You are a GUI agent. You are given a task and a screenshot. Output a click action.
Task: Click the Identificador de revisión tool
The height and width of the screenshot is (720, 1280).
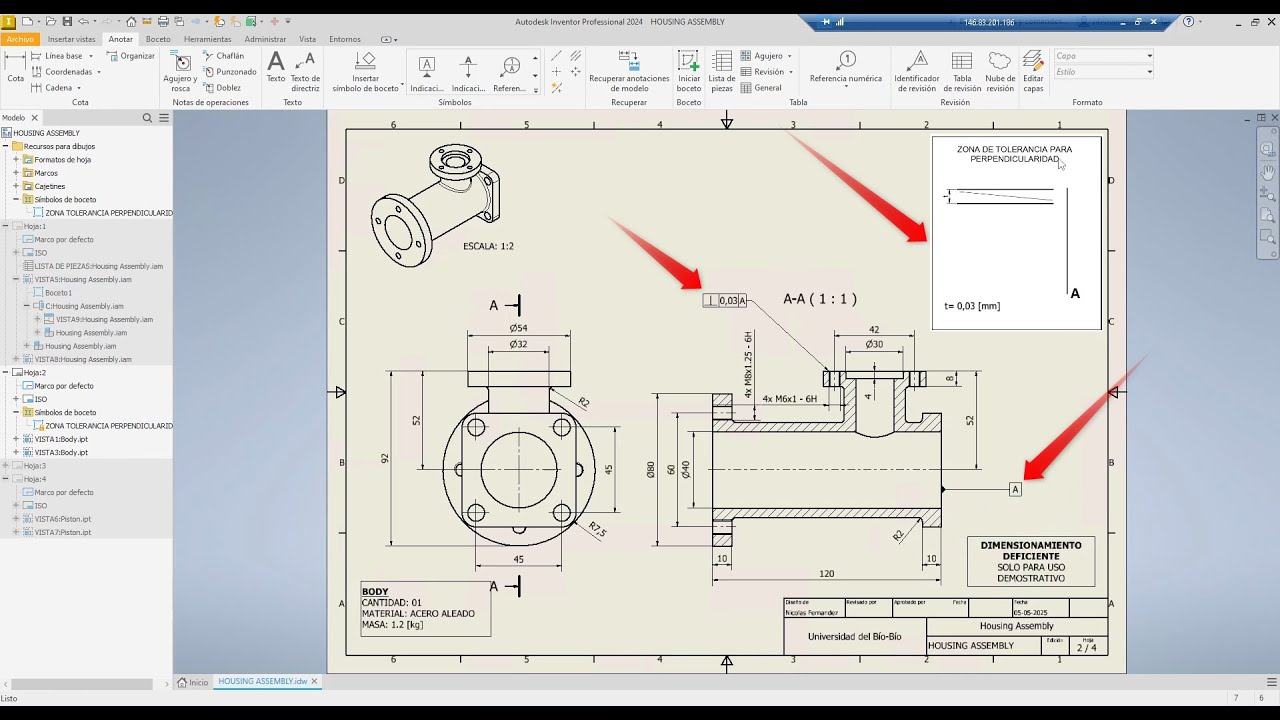(x=916, y=71)
